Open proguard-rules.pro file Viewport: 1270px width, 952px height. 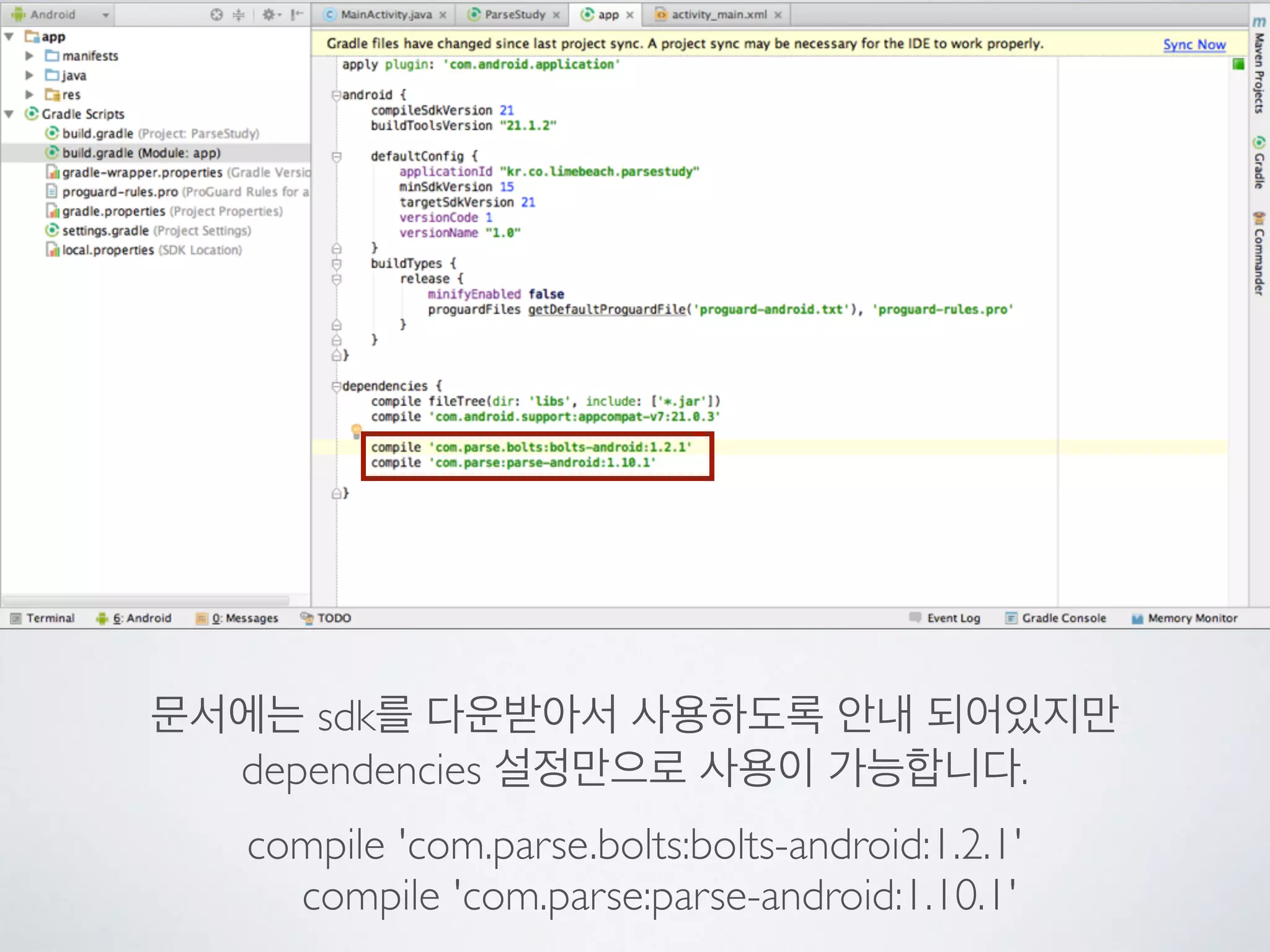(177, 192)
